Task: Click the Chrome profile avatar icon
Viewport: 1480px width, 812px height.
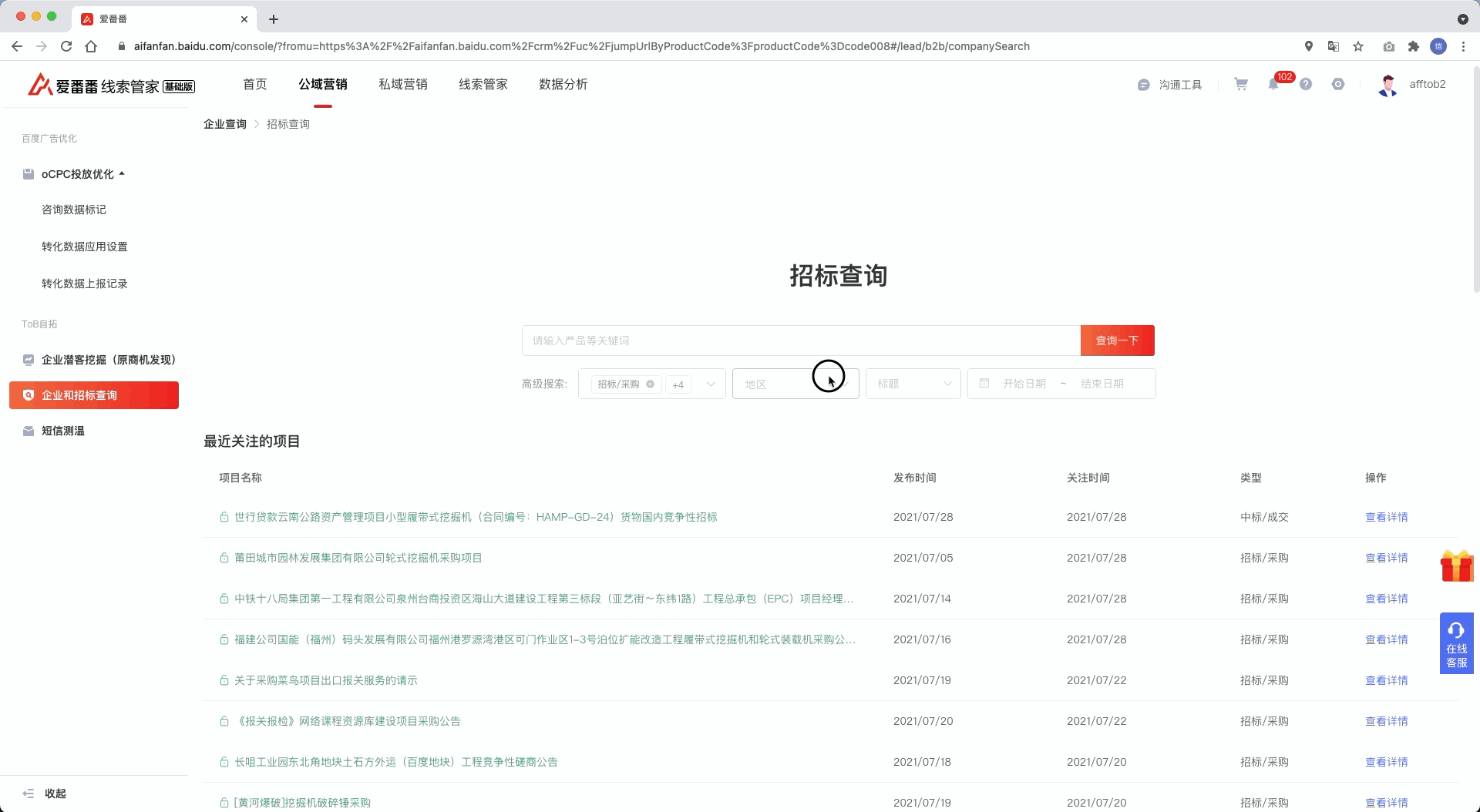Action: point(1438,46)
